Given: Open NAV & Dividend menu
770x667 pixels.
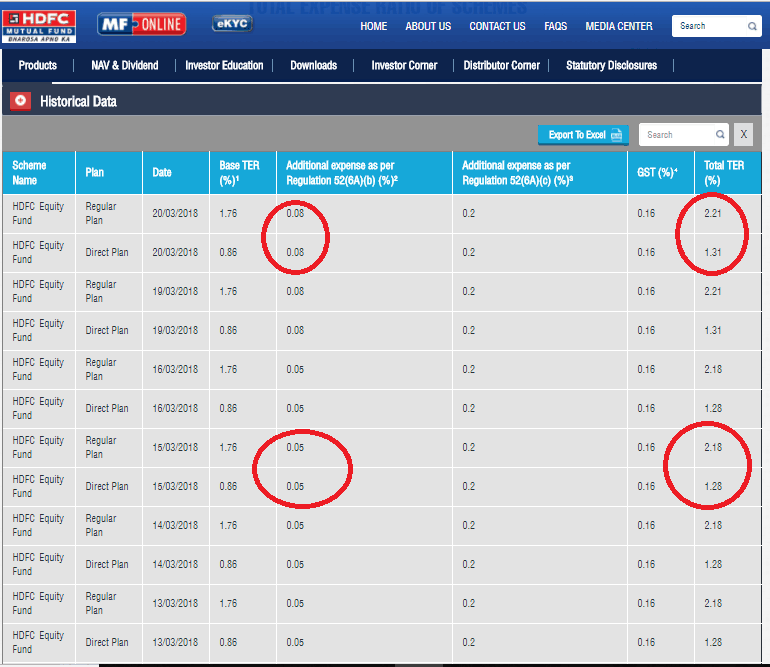Looking at the screenshot, I should pos(125,65).
